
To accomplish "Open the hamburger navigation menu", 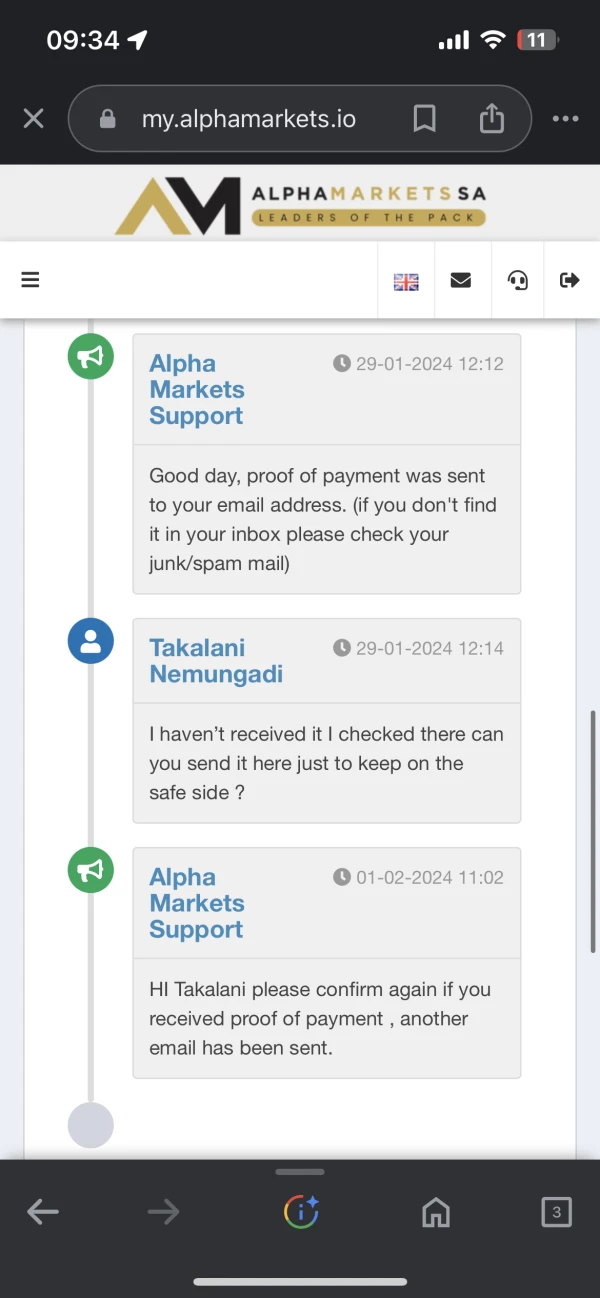I will pos(30,280).
